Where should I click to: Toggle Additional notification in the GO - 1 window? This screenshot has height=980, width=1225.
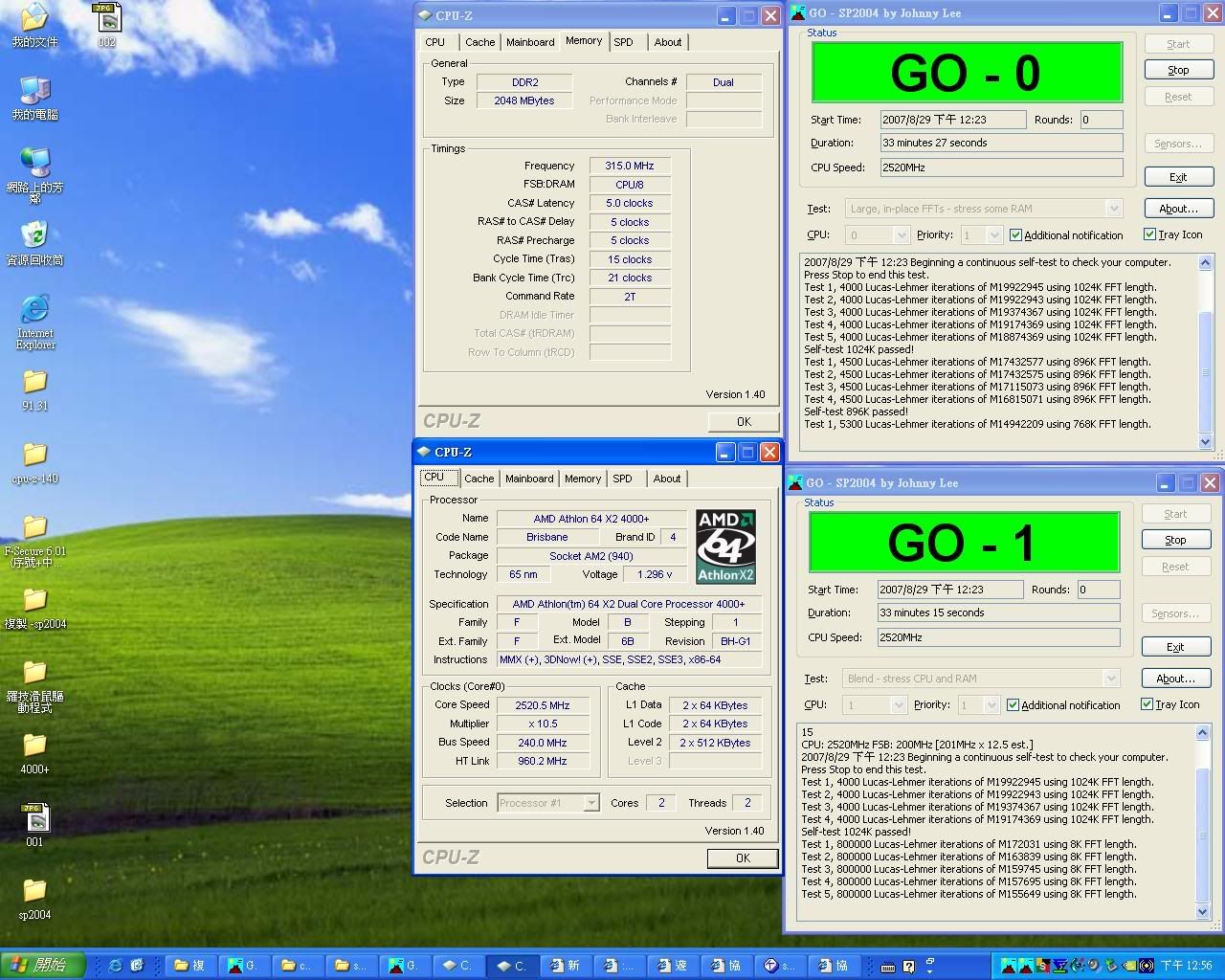(1013, 705)
